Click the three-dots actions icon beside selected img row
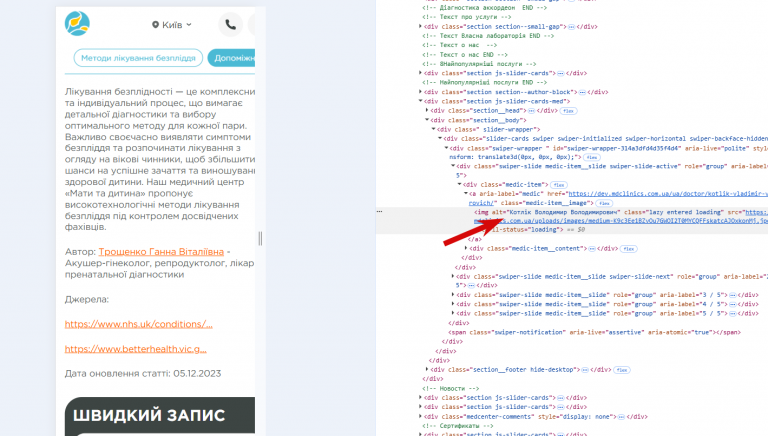The width and height of the screenshot is (768, 436). coord(380,212)
